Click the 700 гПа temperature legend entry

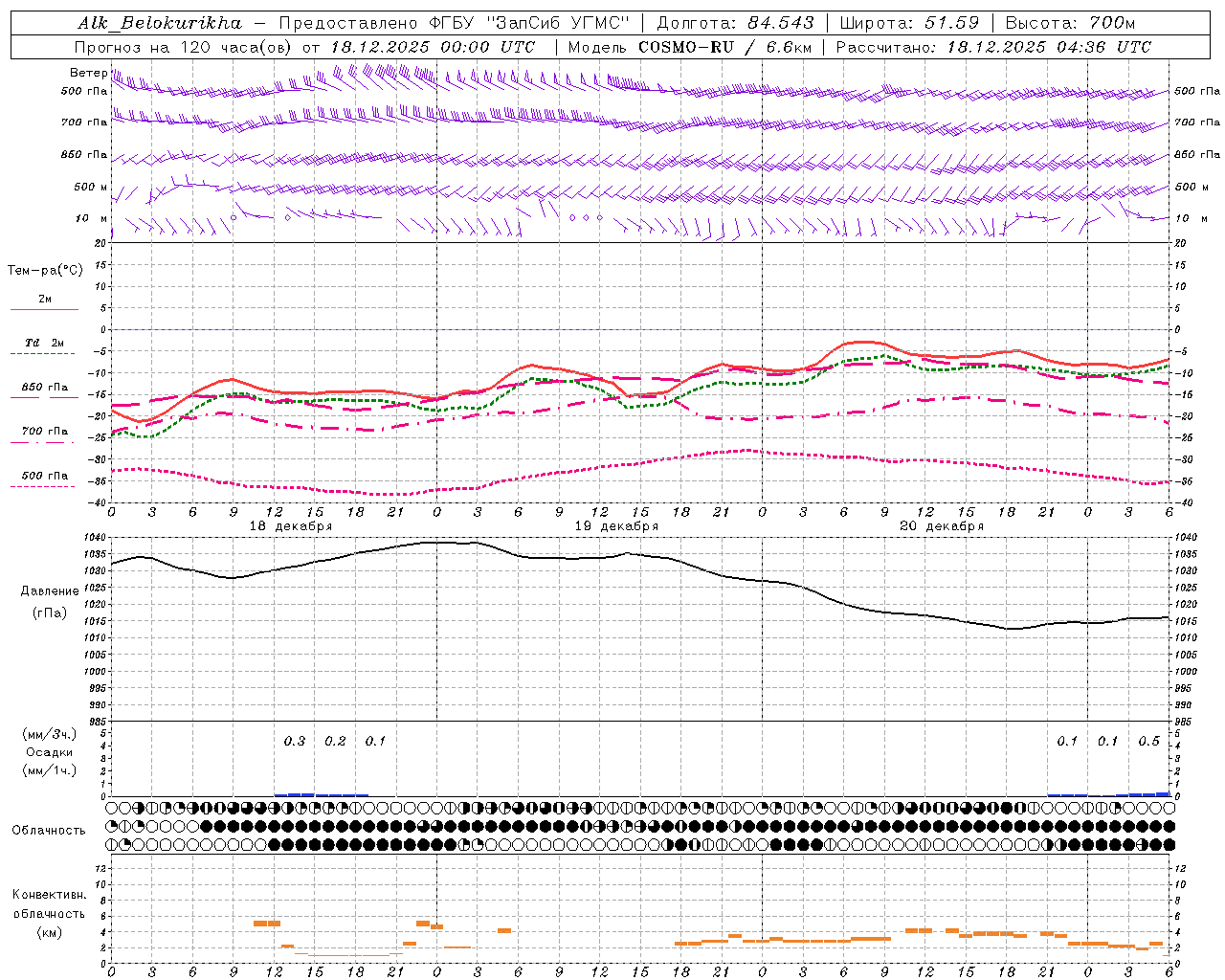(x=45, y=432)
